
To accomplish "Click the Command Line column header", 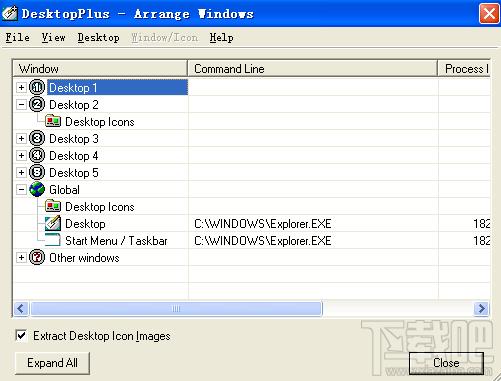I will pyautogui.click(x=313, y=69).
